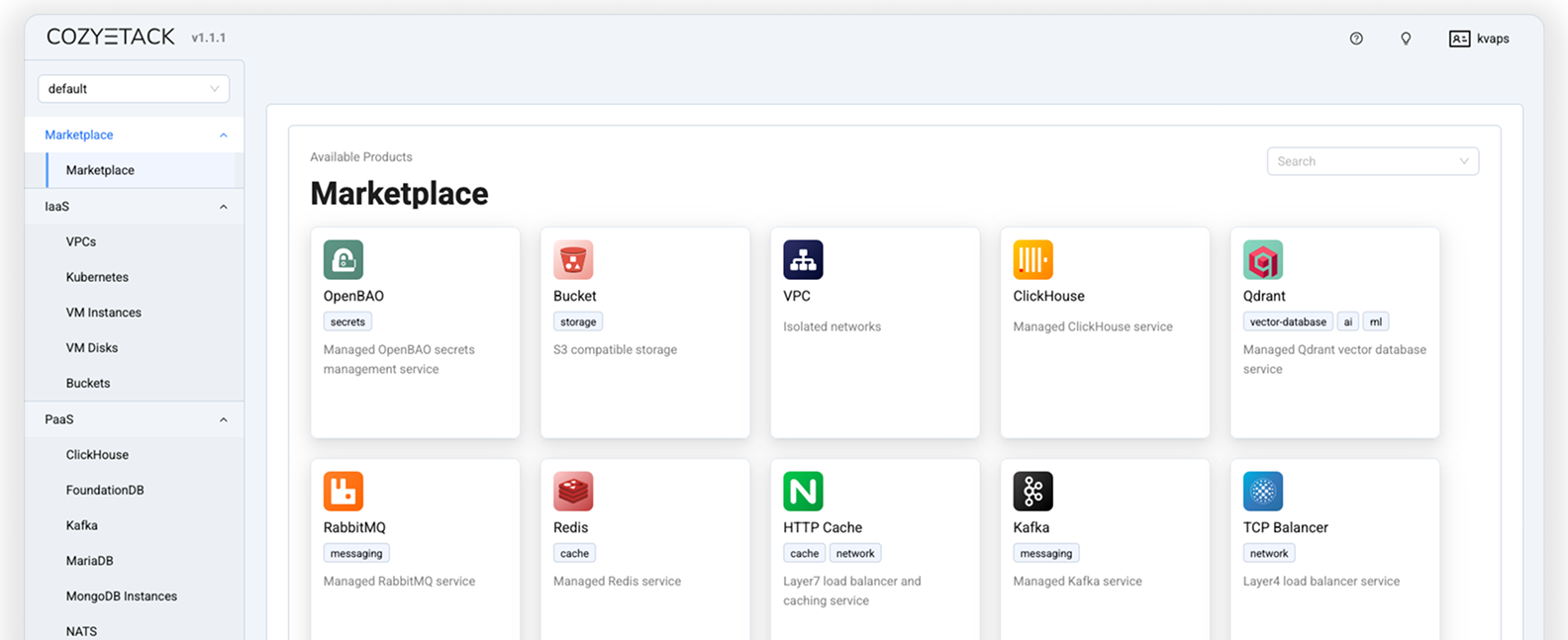This screenshot has height=640, width=1568.
Task: Click the Bucket card title
Action: 575,296
